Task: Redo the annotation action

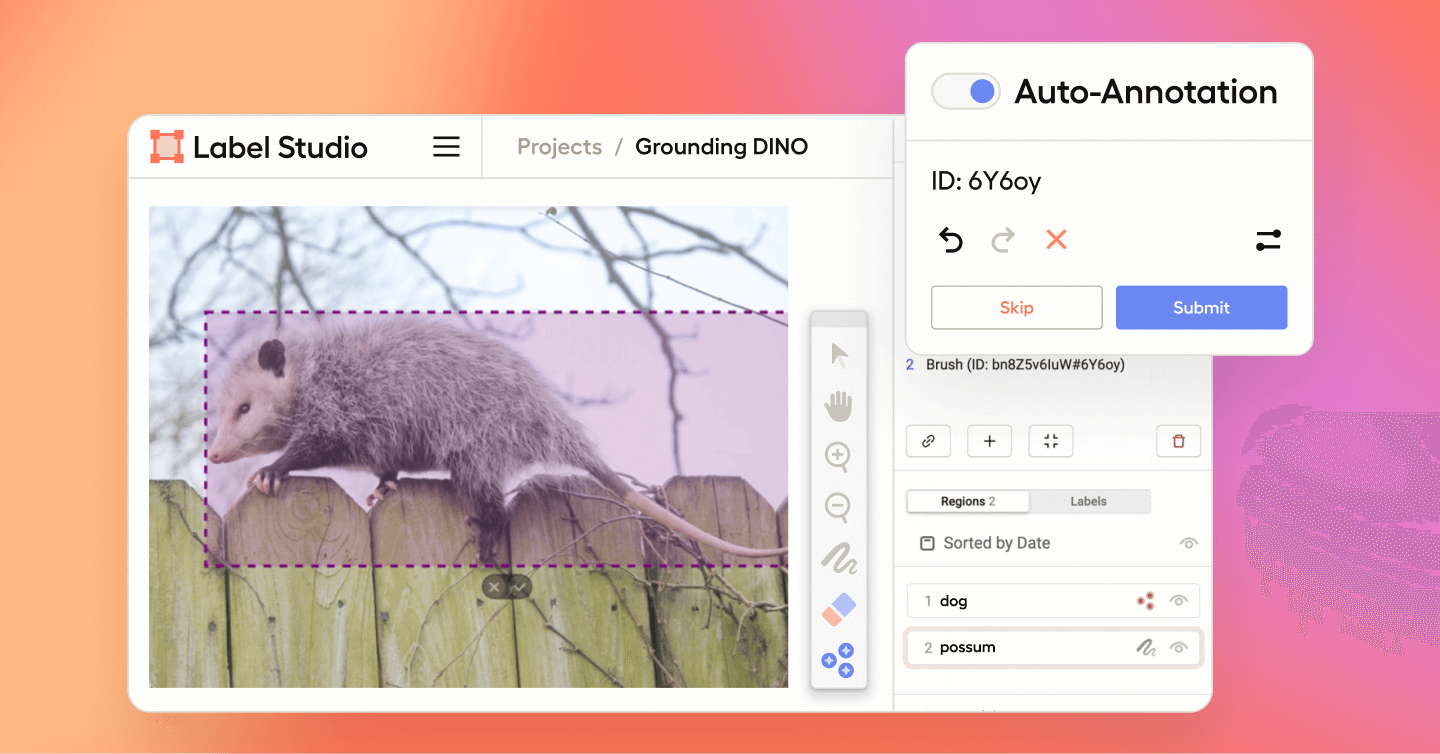Action: click(x=1003, y=240)
